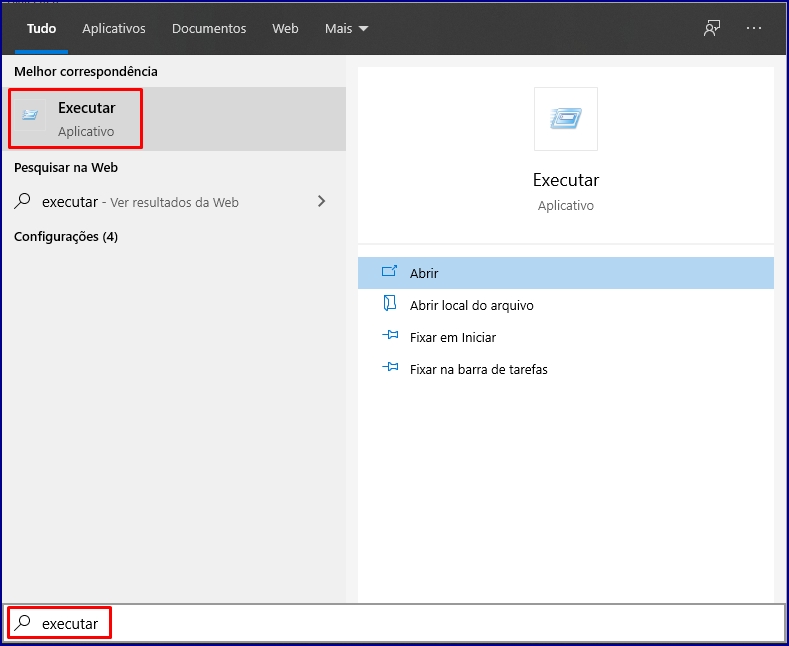This screenshot has height=646, width=789.
Task: Focus the search field containing 'executar'
Action: pos(400,623)
